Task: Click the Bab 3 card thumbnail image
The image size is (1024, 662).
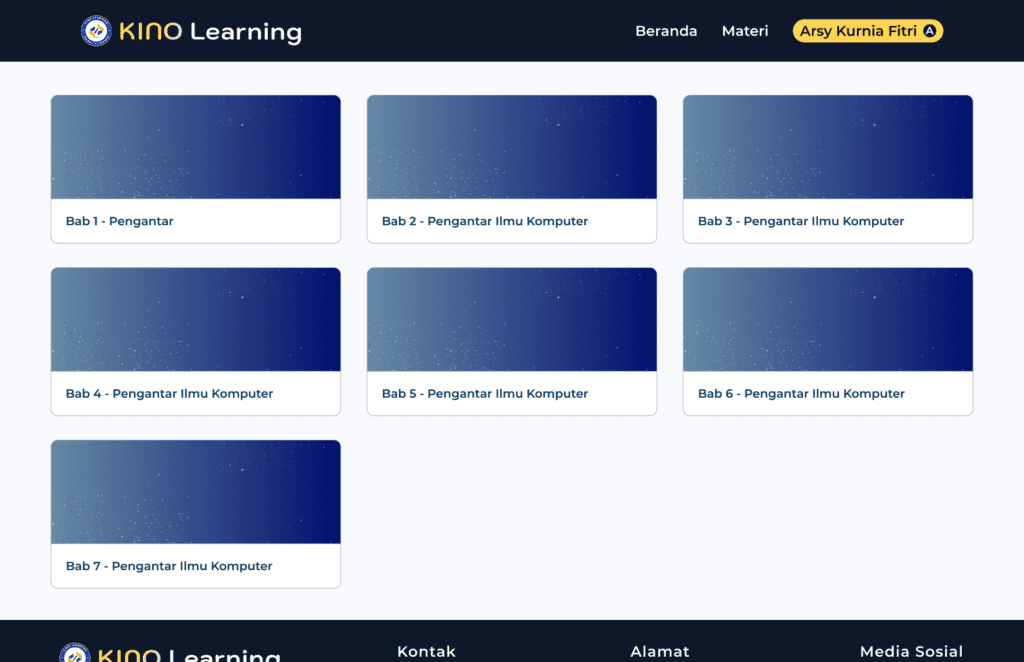Action: tap(828, 147)
